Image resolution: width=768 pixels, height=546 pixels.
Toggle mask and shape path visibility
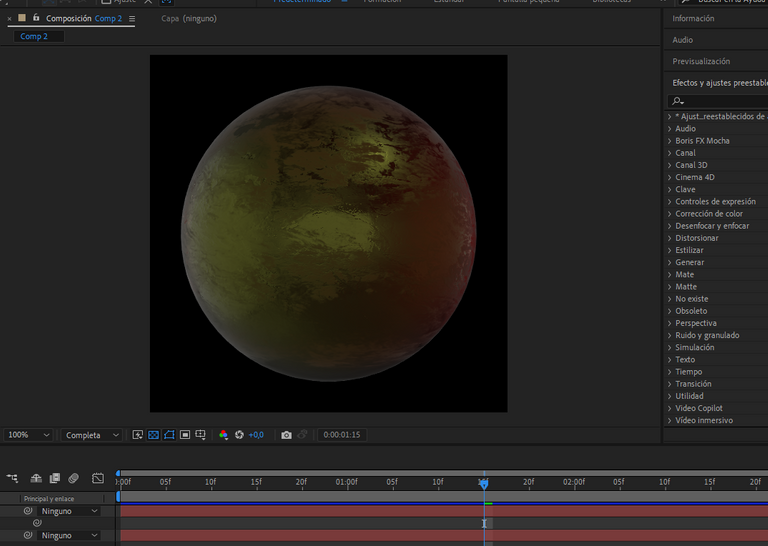click(169, 435)
